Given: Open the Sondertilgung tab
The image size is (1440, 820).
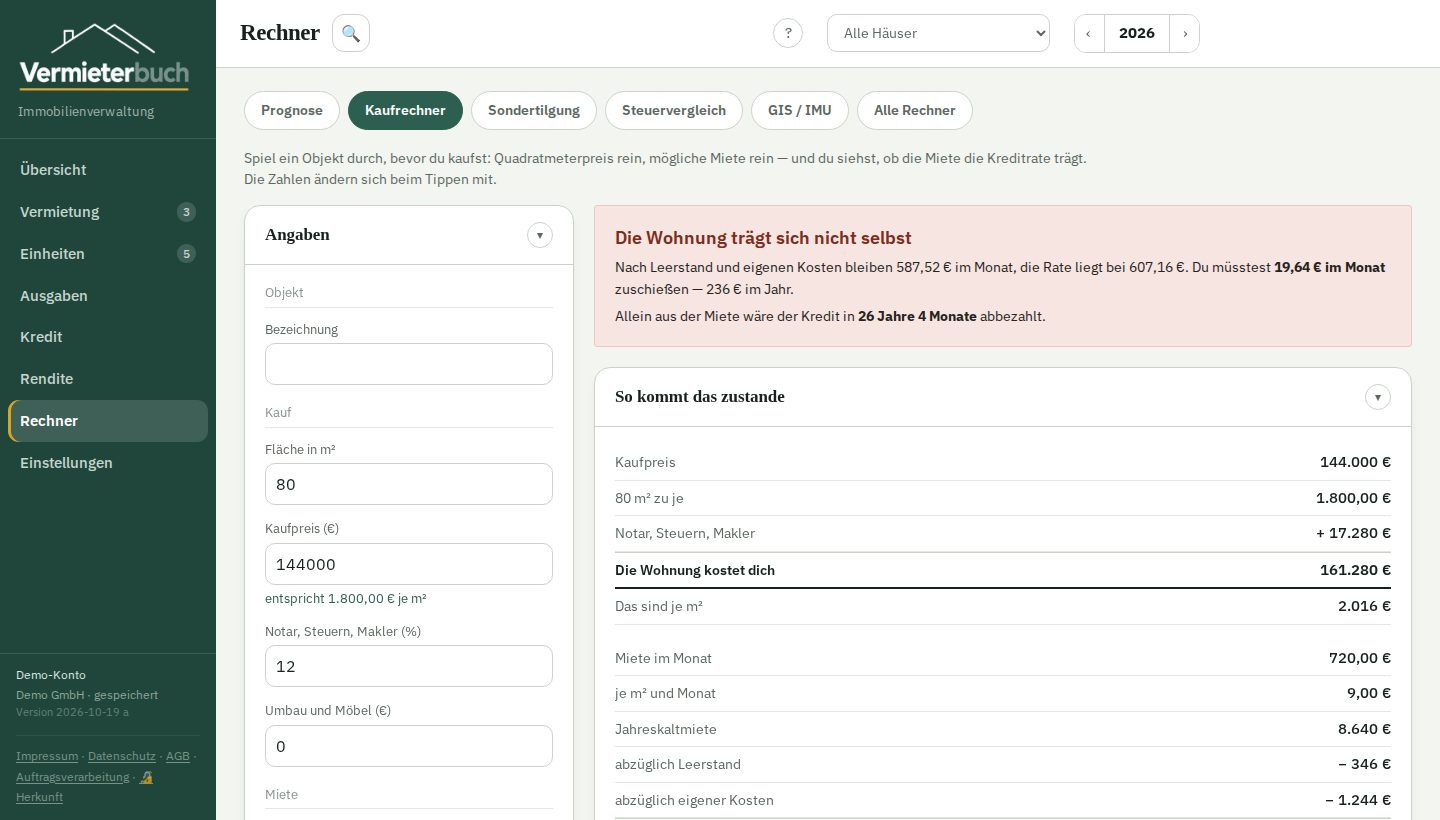Looking at the screenshot, I should [534, 110].
